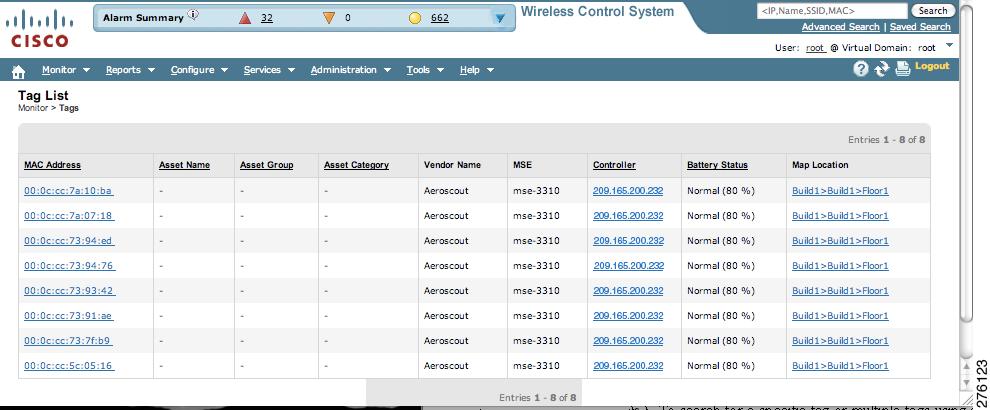990x410 pixels.
Task: Click the orange major alarm triangle
Action: point(328,18)
